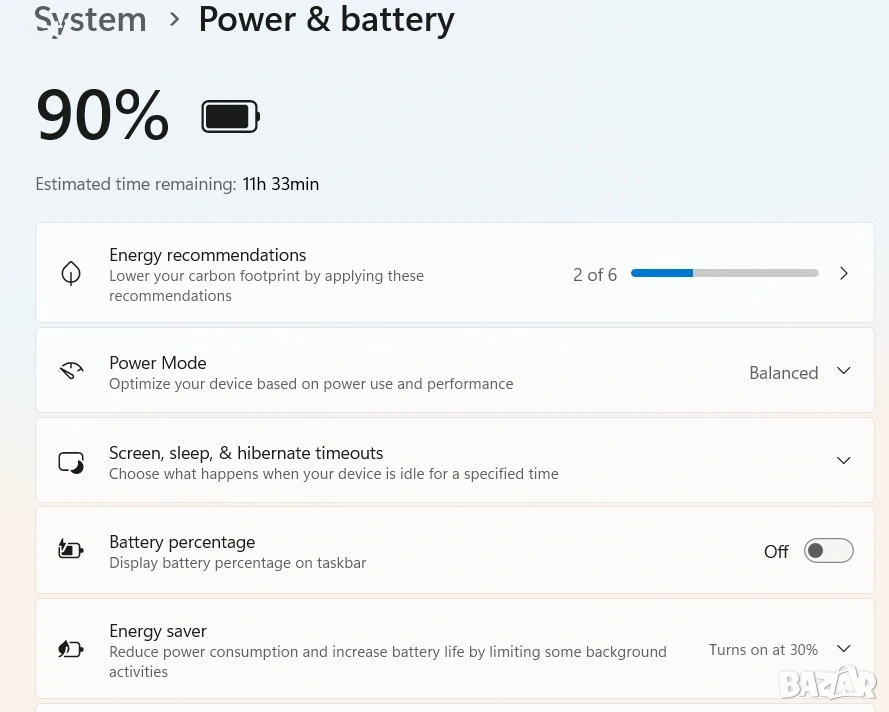Screen dimensions: 889x712
Task: Select the Power Mode row label
Action: click(158, 363)
